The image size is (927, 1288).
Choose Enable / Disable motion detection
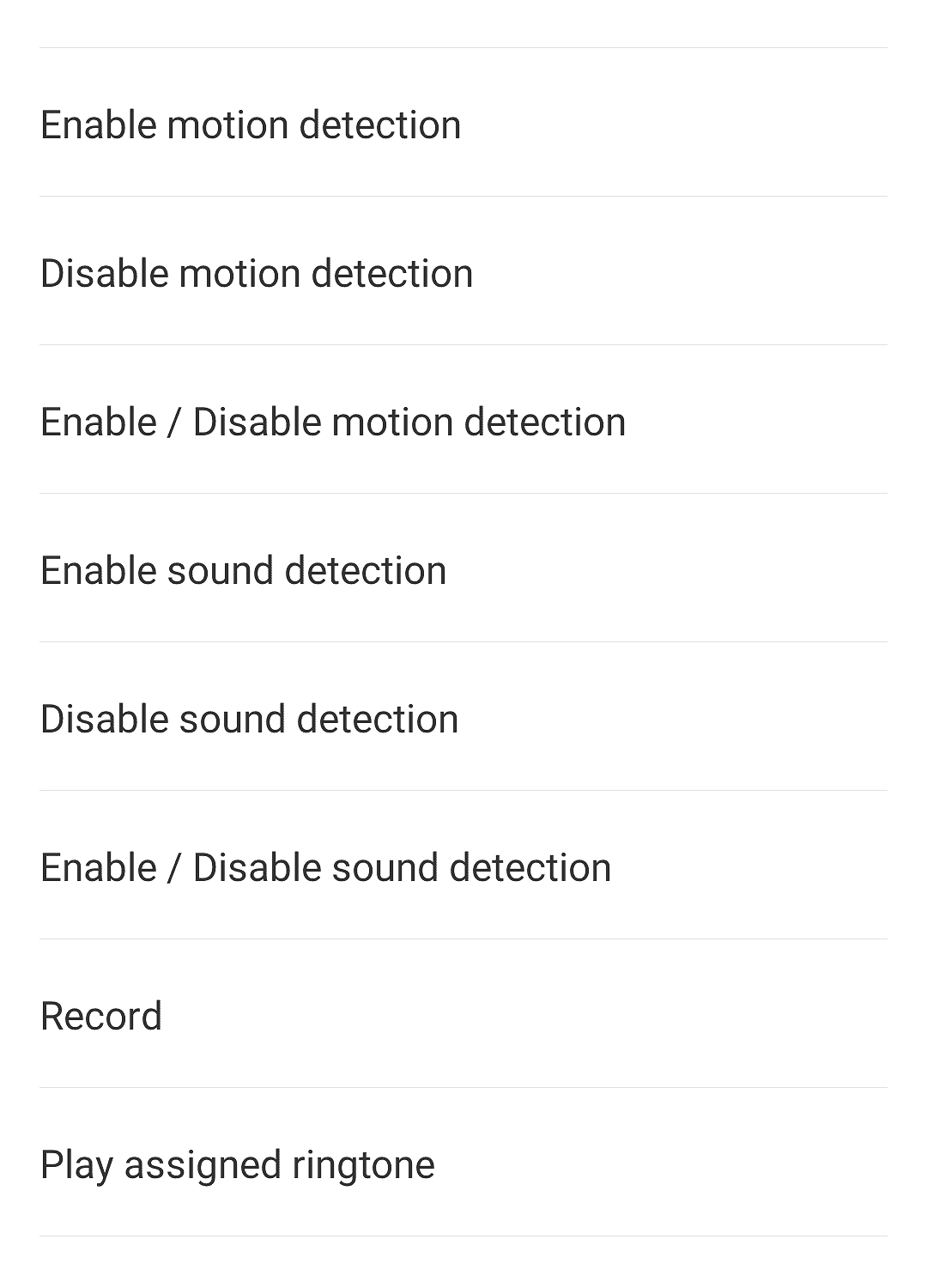point(333,422)
